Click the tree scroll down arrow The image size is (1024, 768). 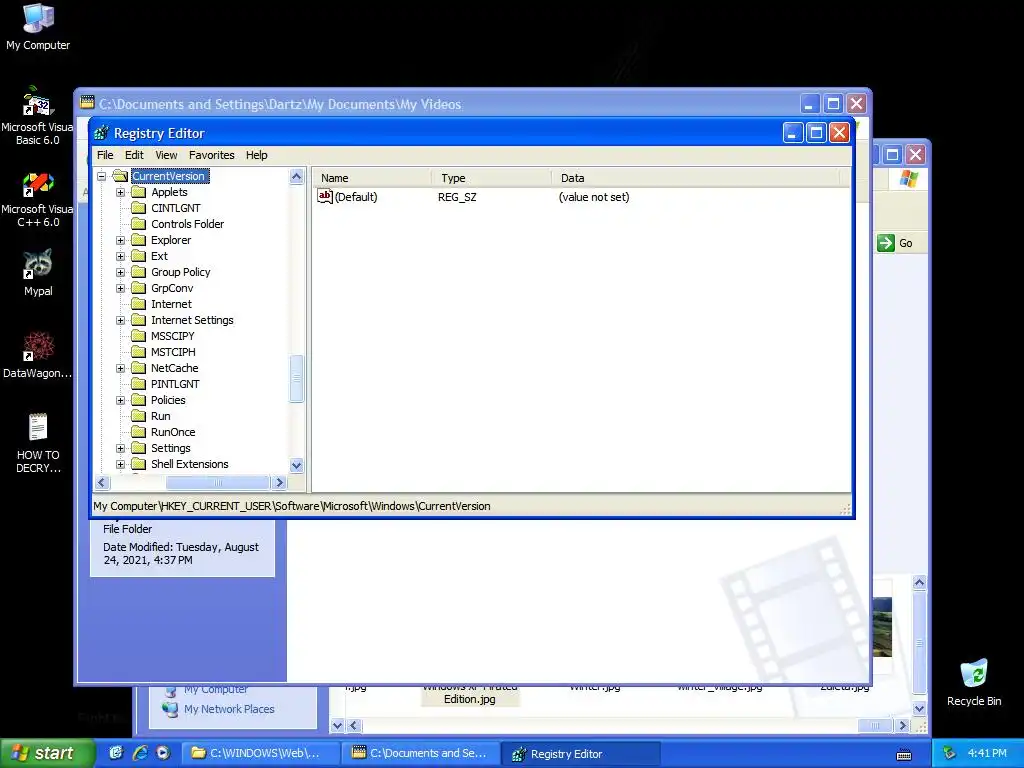click(296, 466)
